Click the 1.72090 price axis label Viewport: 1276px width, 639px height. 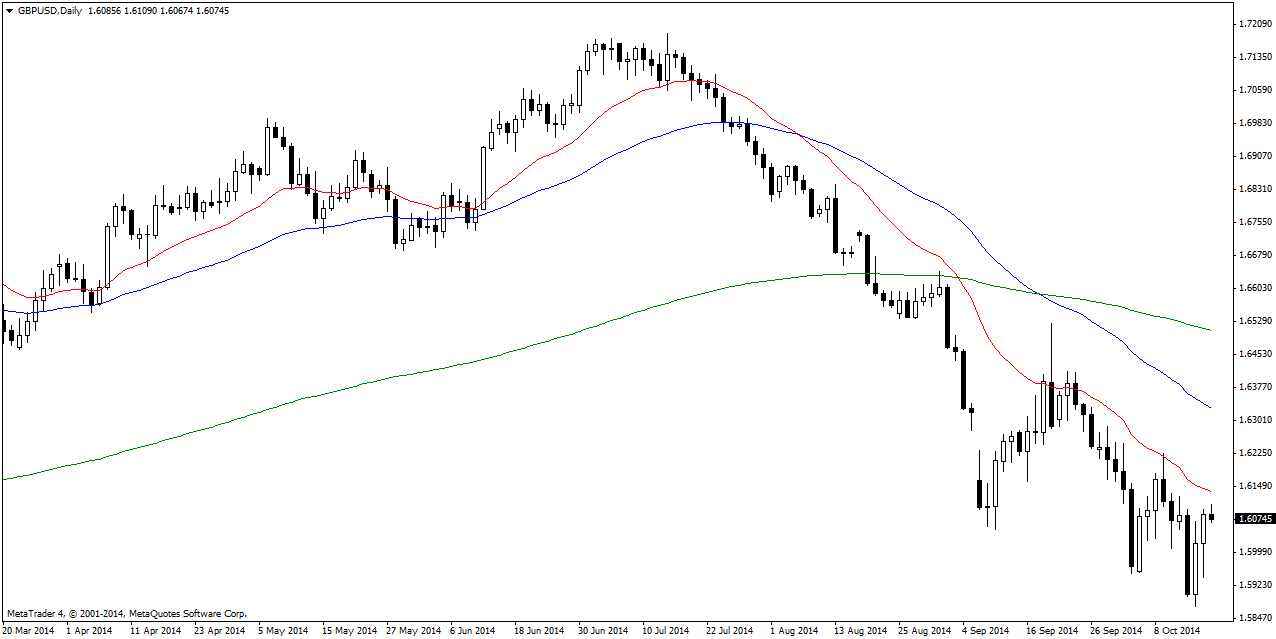point(1254,23)
